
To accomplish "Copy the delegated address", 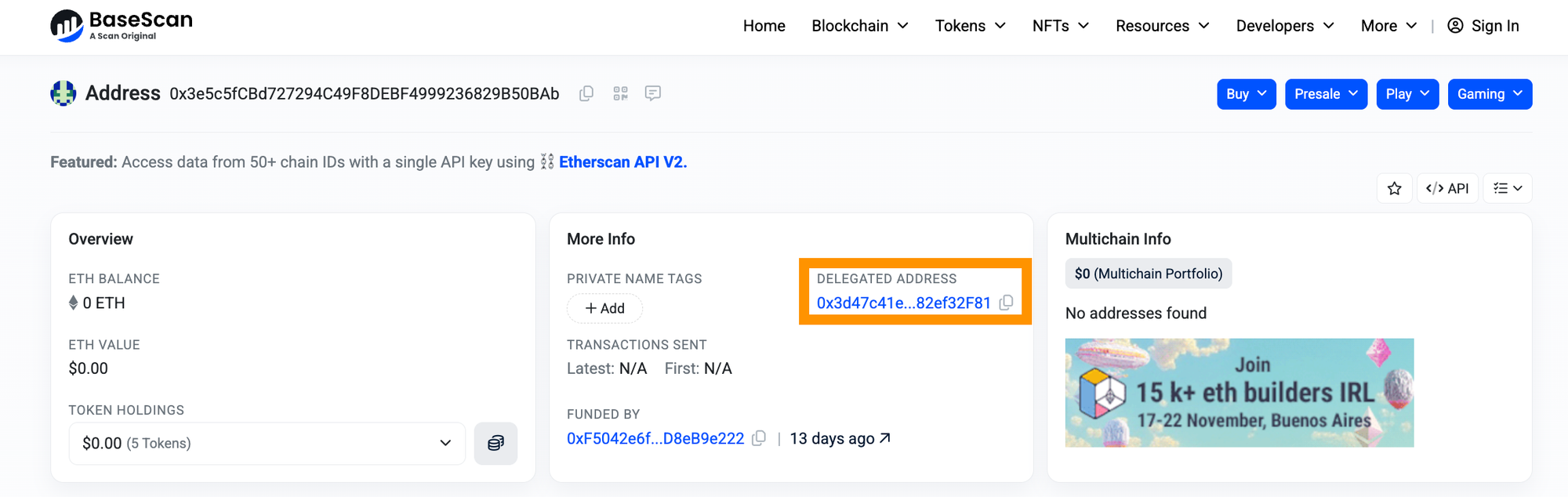I will click(1007, 303).
